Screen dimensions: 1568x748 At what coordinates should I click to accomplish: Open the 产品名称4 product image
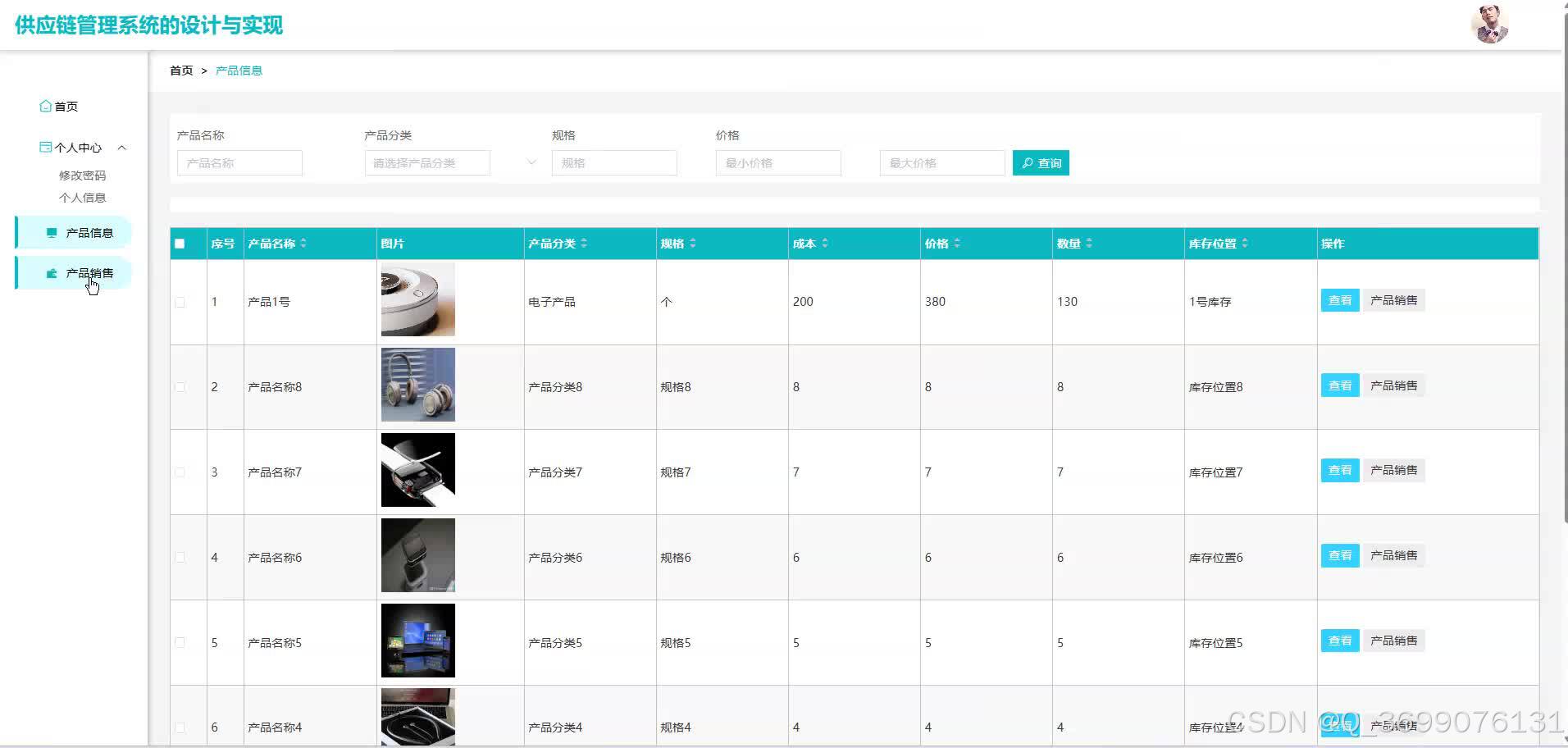pos(418,718)
